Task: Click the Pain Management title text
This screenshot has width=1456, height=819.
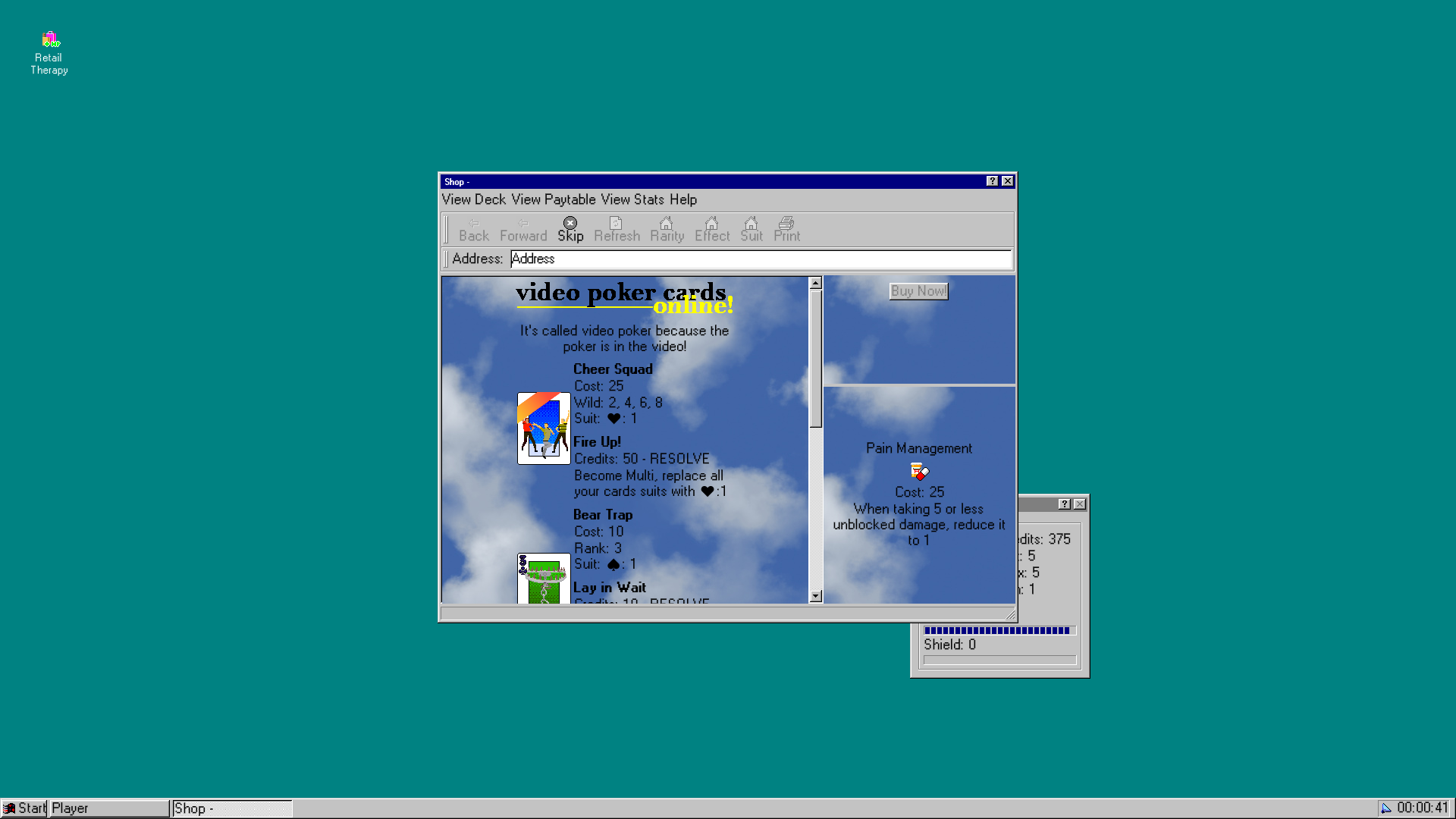Action: pos(919,448)
